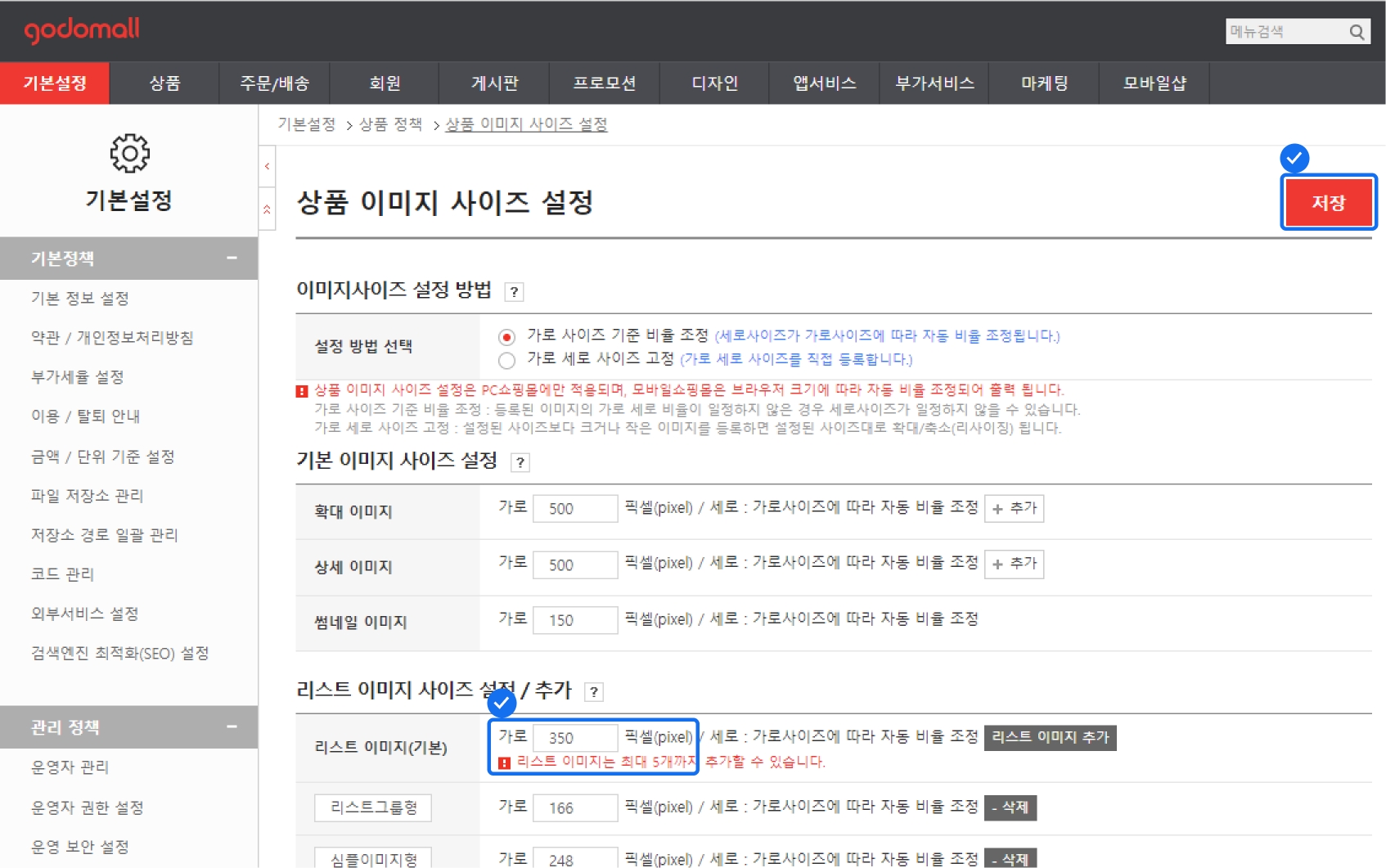Open 검색엔진 최적화(SEO) 설정 in sidebar
The height and width of the screenshot is (868, 1386).
(119, 653)
